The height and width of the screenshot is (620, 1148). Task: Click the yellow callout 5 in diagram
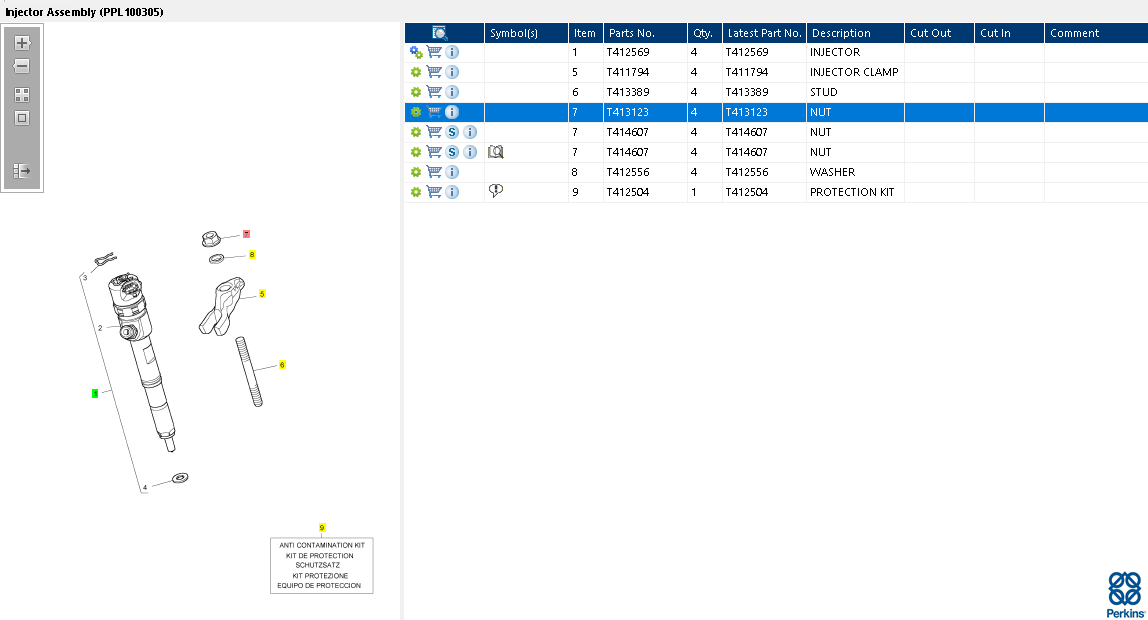click(x=262, y=294)
